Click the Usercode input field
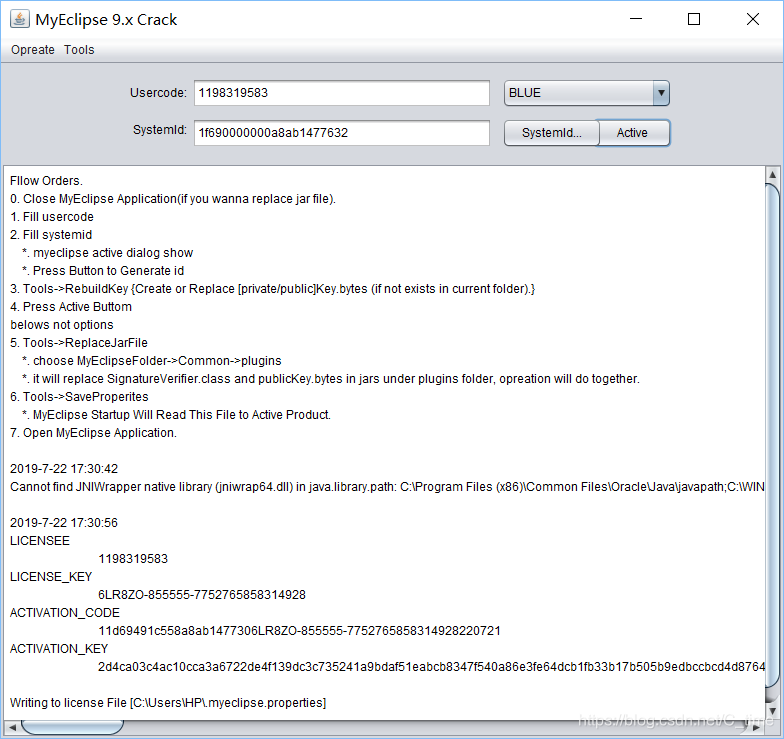The image size is (784, 739). (x=342, y=93)
